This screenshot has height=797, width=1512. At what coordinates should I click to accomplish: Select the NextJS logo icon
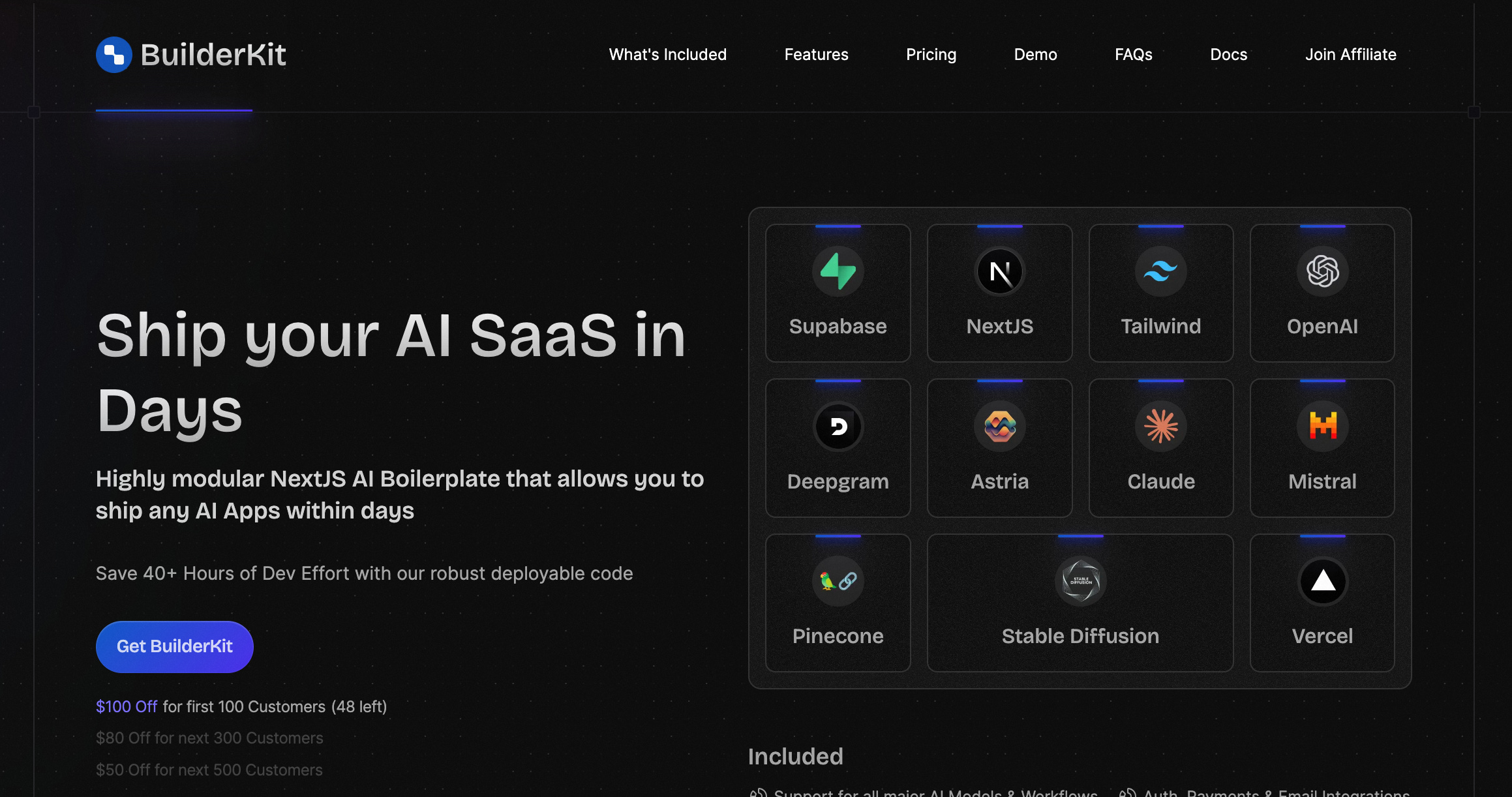coord(999,271)
